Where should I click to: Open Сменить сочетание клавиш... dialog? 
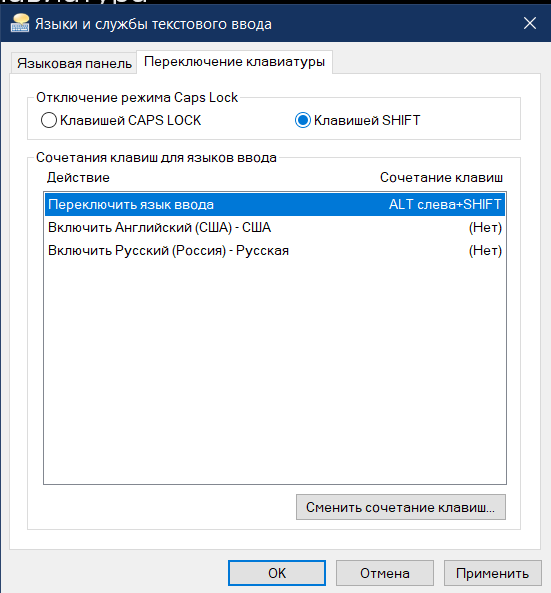point(400,507)
